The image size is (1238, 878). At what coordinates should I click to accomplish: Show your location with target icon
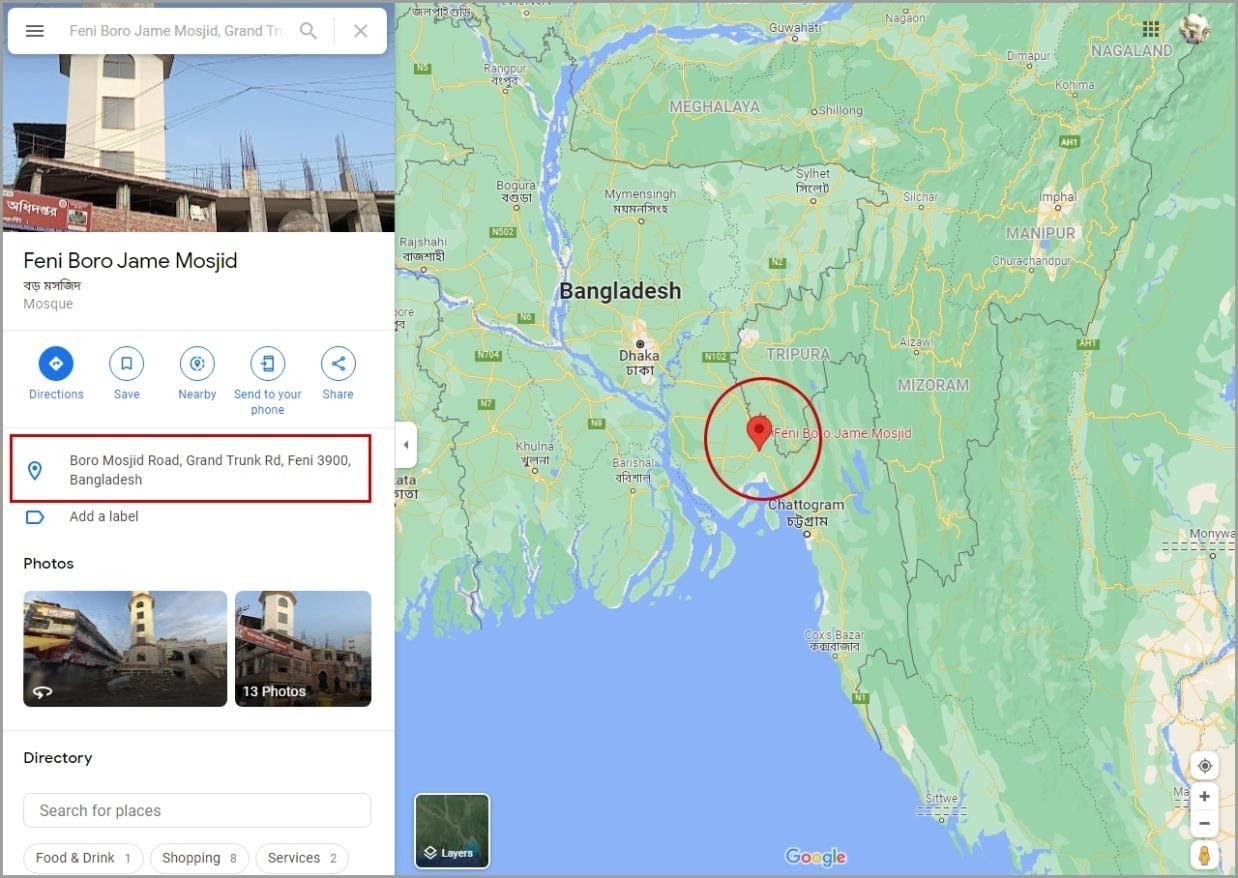click(1205, 766)
